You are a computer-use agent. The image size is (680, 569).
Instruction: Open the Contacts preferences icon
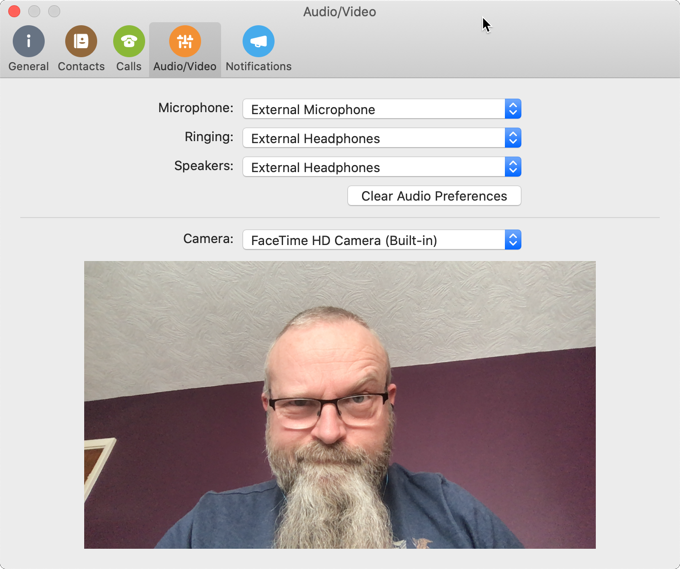tap(81, 41)
